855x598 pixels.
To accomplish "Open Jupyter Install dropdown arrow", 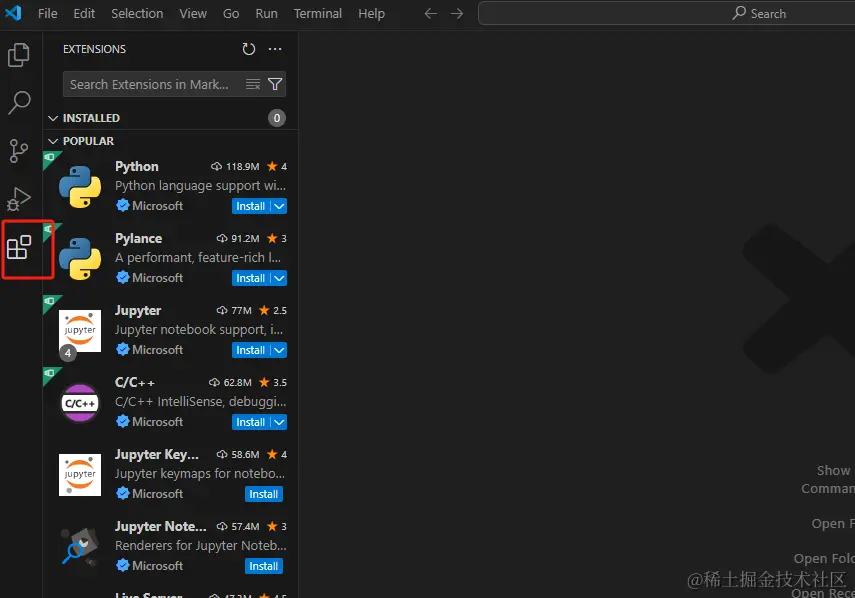I will [x=279, y=350].
